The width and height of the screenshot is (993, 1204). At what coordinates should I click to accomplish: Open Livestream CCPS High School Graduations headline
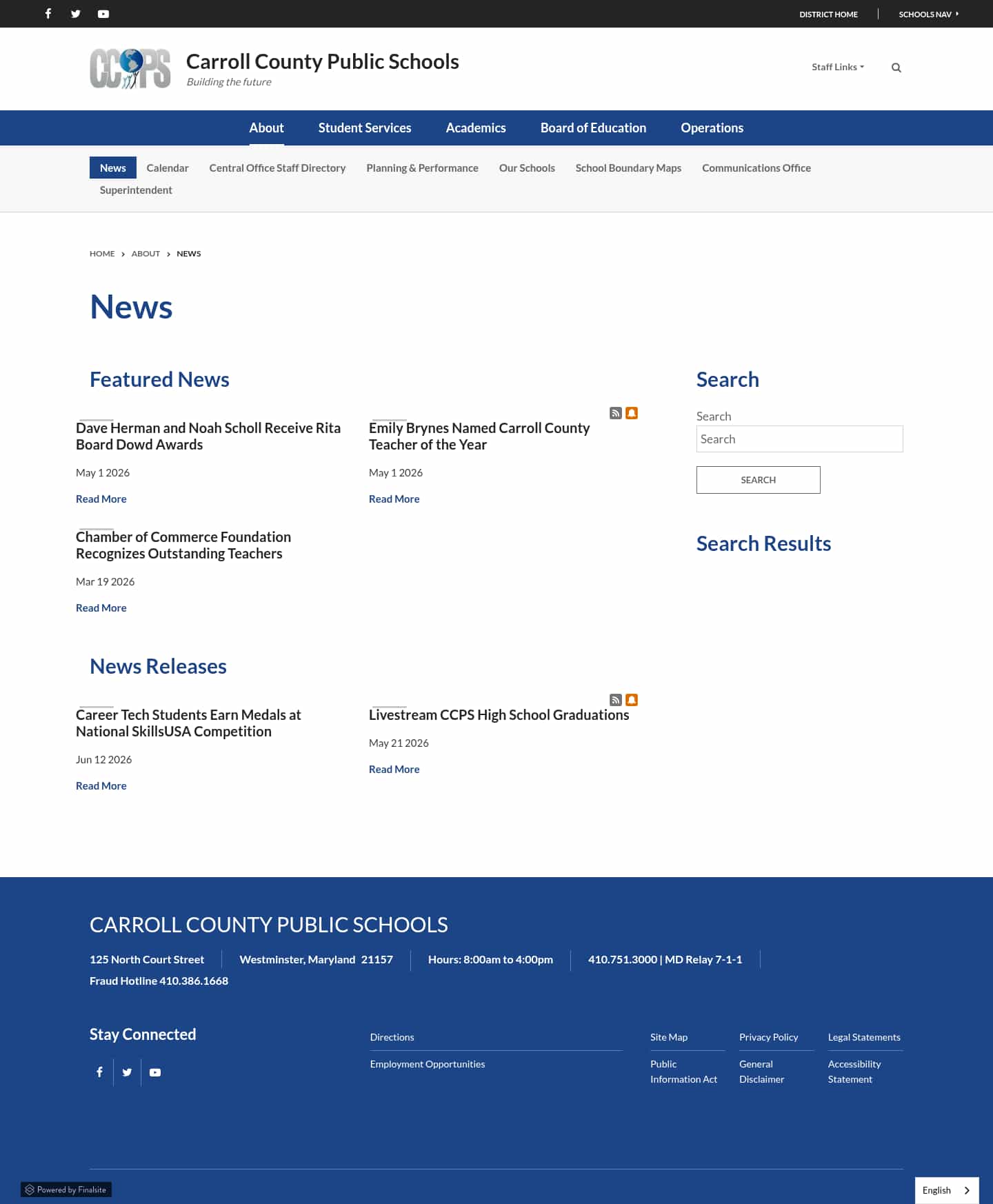click(499, 714)
